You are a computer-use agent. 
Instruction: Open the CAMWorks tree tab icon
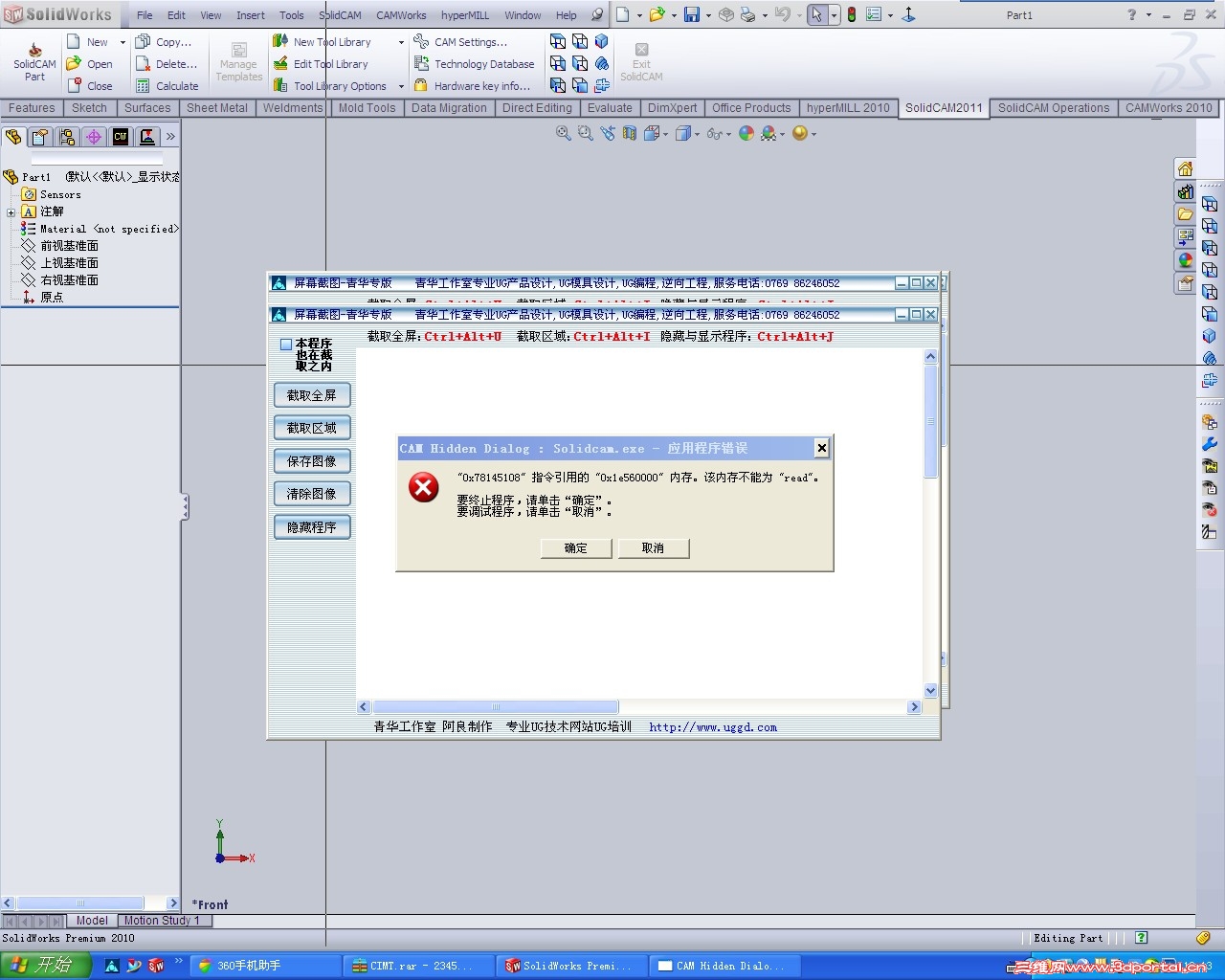(x=121, y=137)
